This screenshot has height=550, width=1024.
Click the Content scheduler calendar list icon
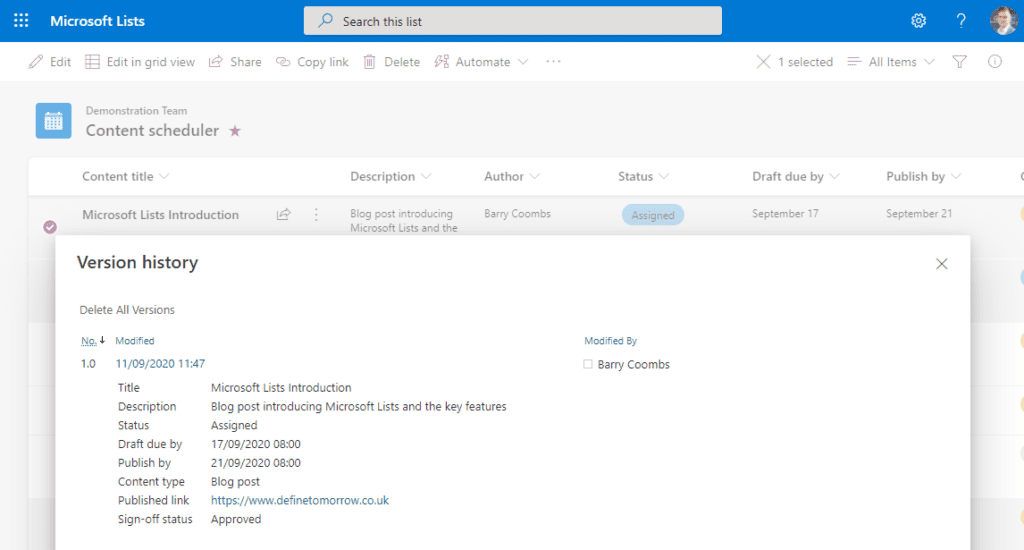(54, 121)
